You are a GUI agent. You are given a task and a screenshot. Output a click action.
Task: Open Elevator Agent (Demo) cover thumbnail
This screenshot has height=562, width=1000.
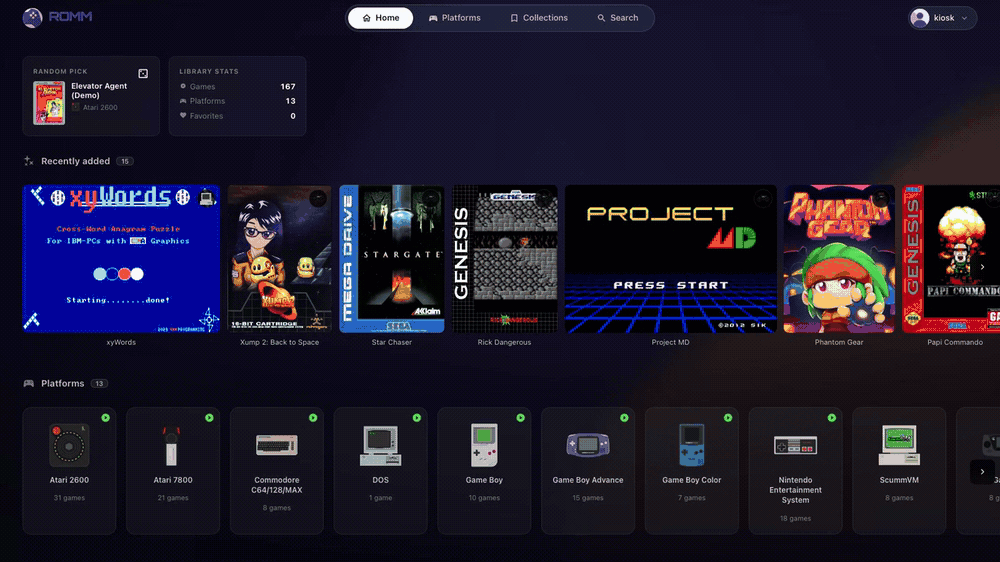tap(49, 103)
